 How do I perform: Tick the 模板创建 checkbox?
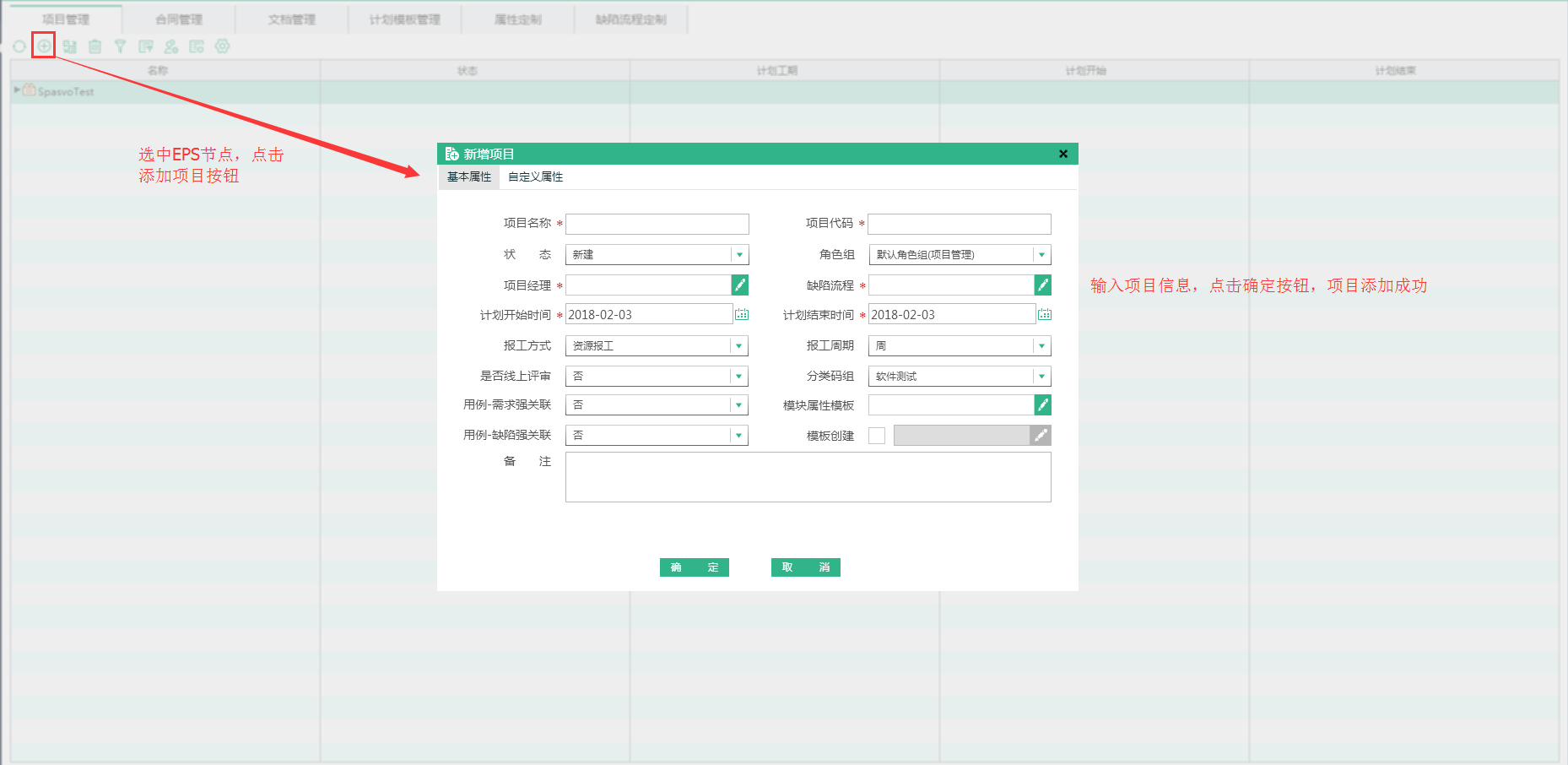click(877, 436)
